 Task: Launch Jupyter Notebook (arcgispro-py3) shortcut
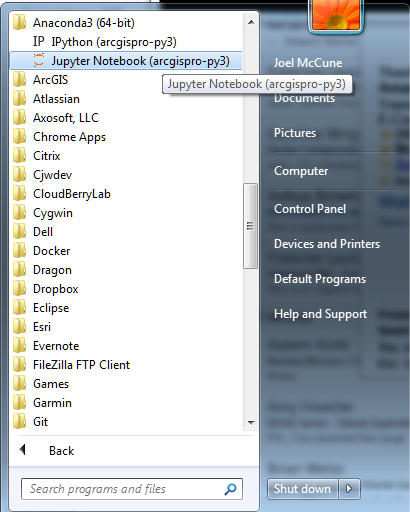pos(126,61)
